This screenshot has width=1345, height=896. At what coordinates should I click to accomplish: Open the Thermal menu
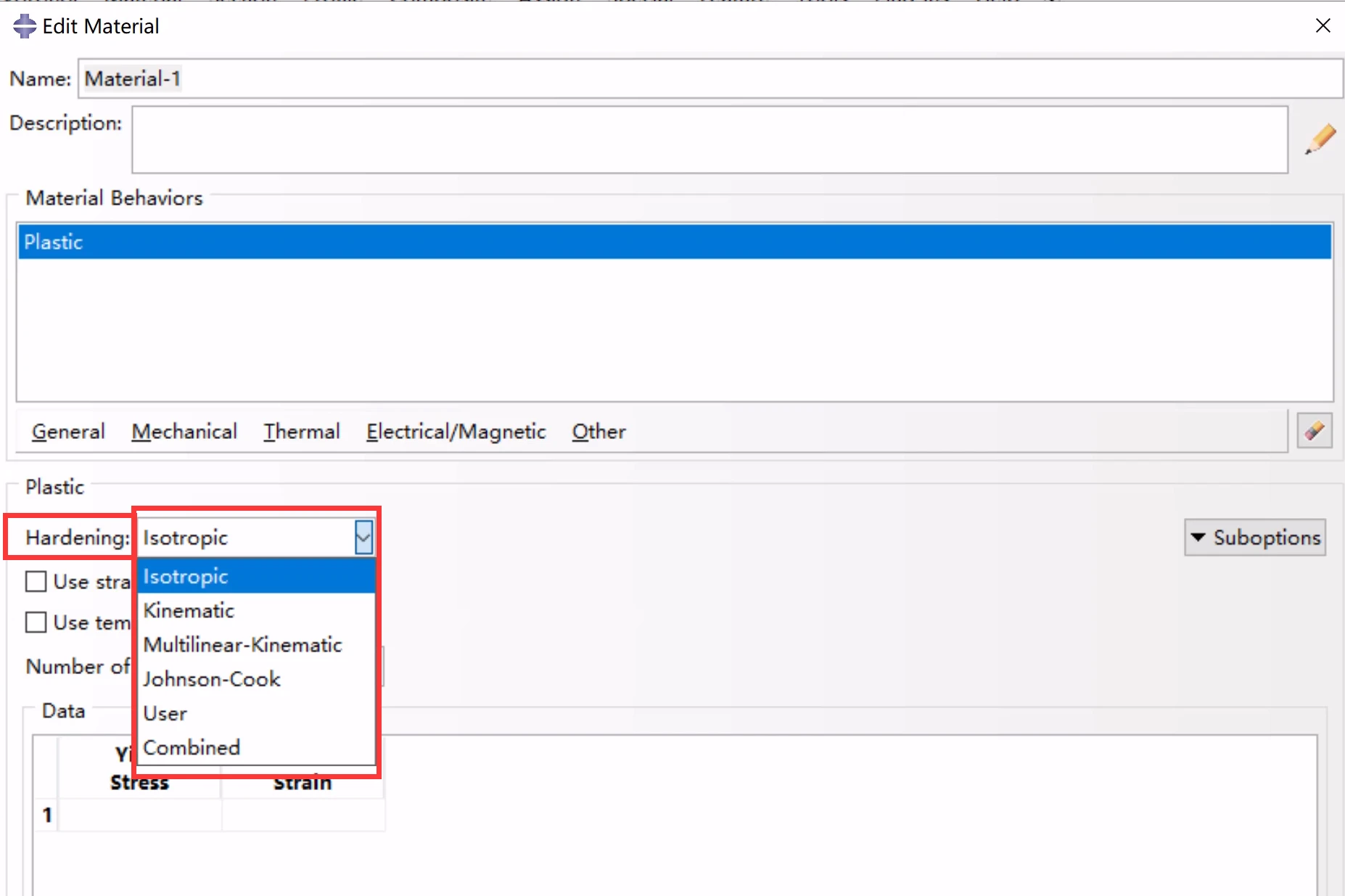302,432
